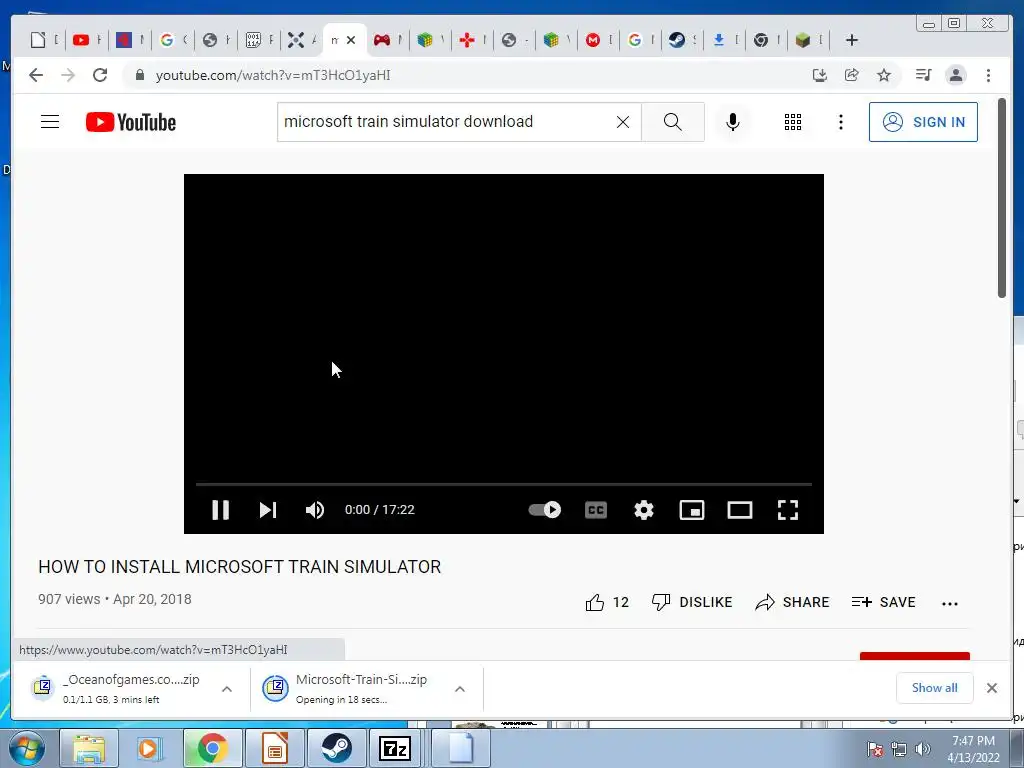This screenshot has width=1024, height=768.
Task: Open 7-Zip from the taskbar
Action: [x=396, y=748]
